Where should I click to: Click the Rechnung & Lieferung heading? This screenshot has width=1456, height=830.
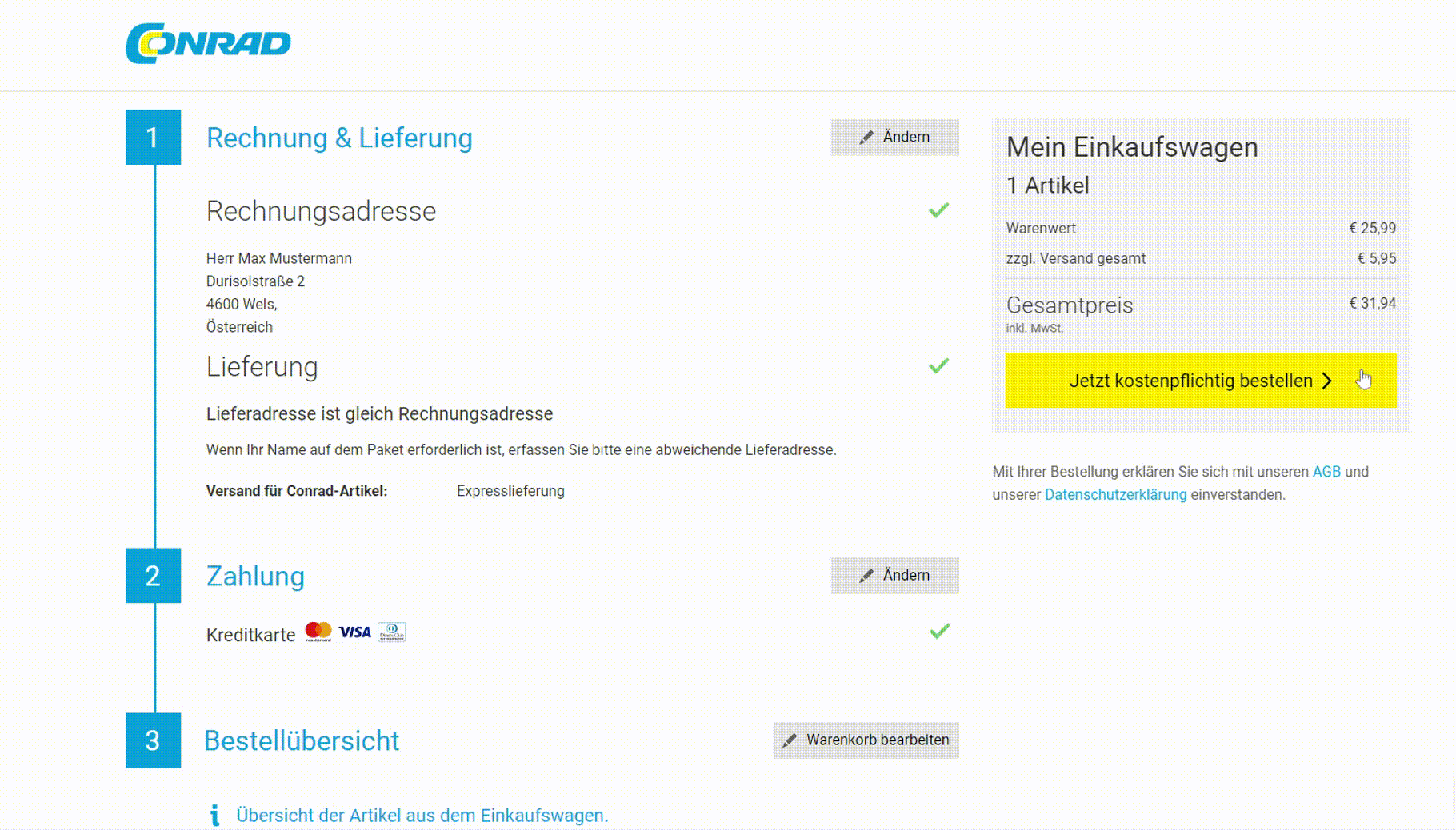[339, 138]
